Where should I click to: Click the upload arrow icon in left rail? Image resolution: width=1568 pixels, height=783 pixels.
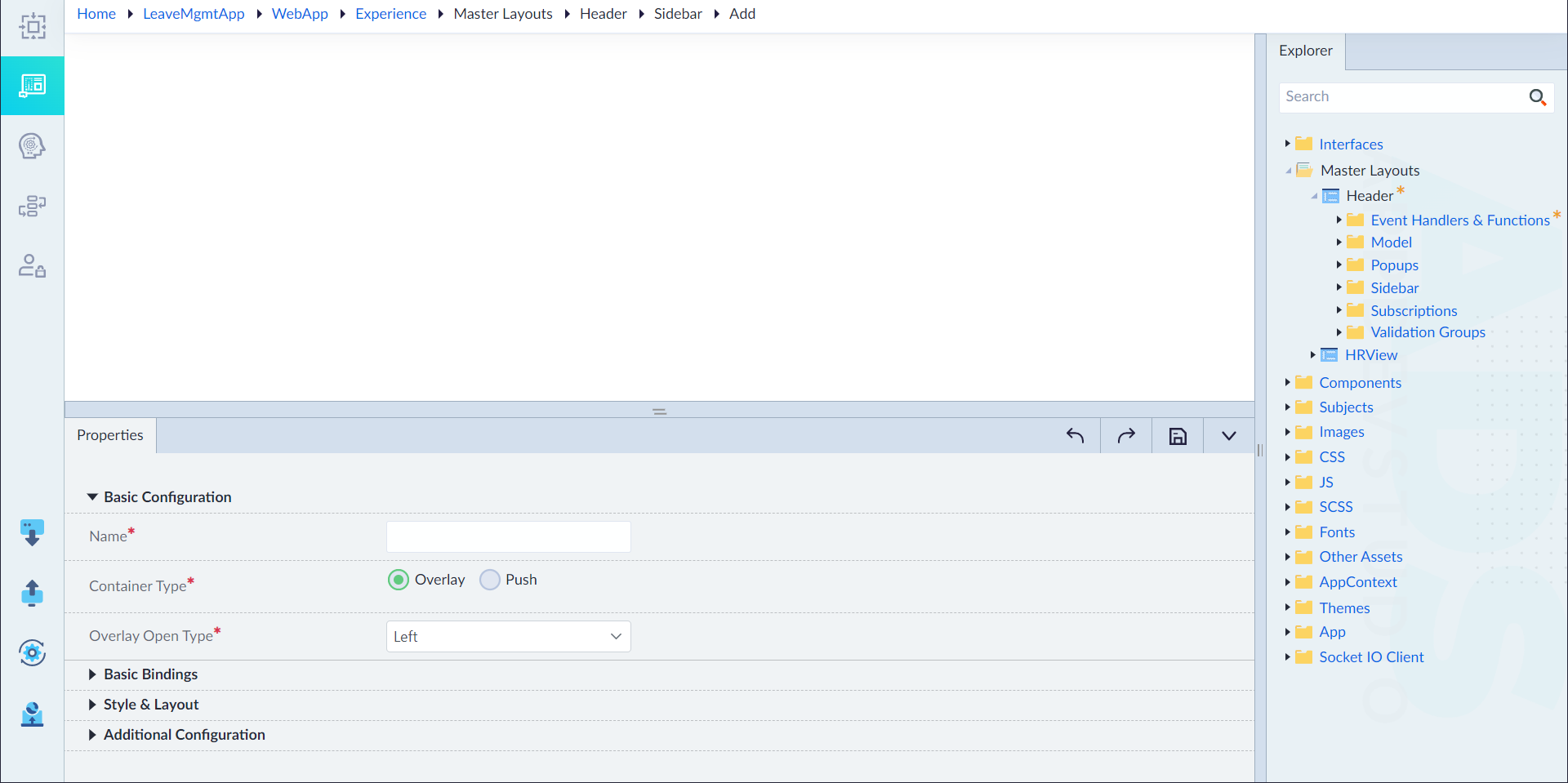pos(32,593)
